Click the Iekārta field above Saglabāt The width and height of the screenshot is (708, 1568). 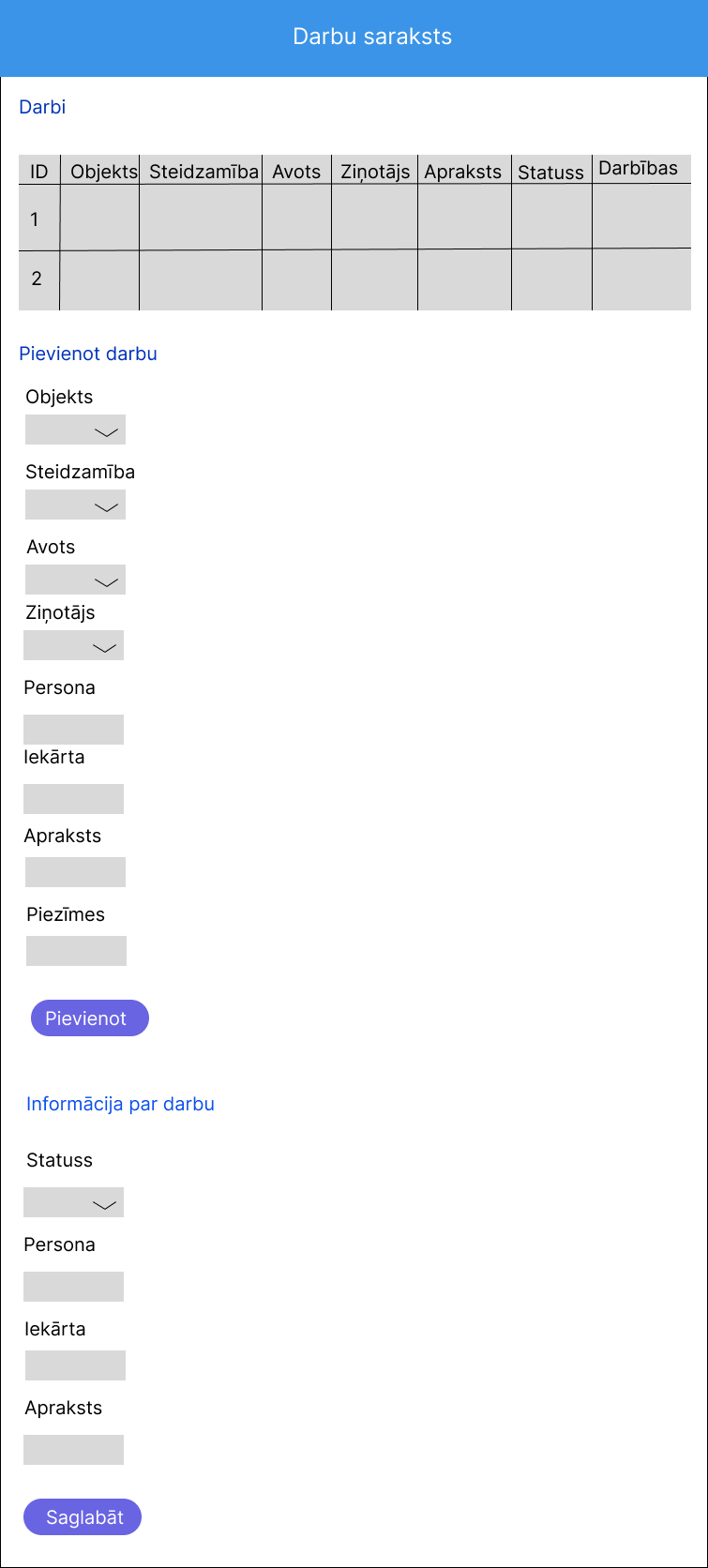coord(75,1365)
